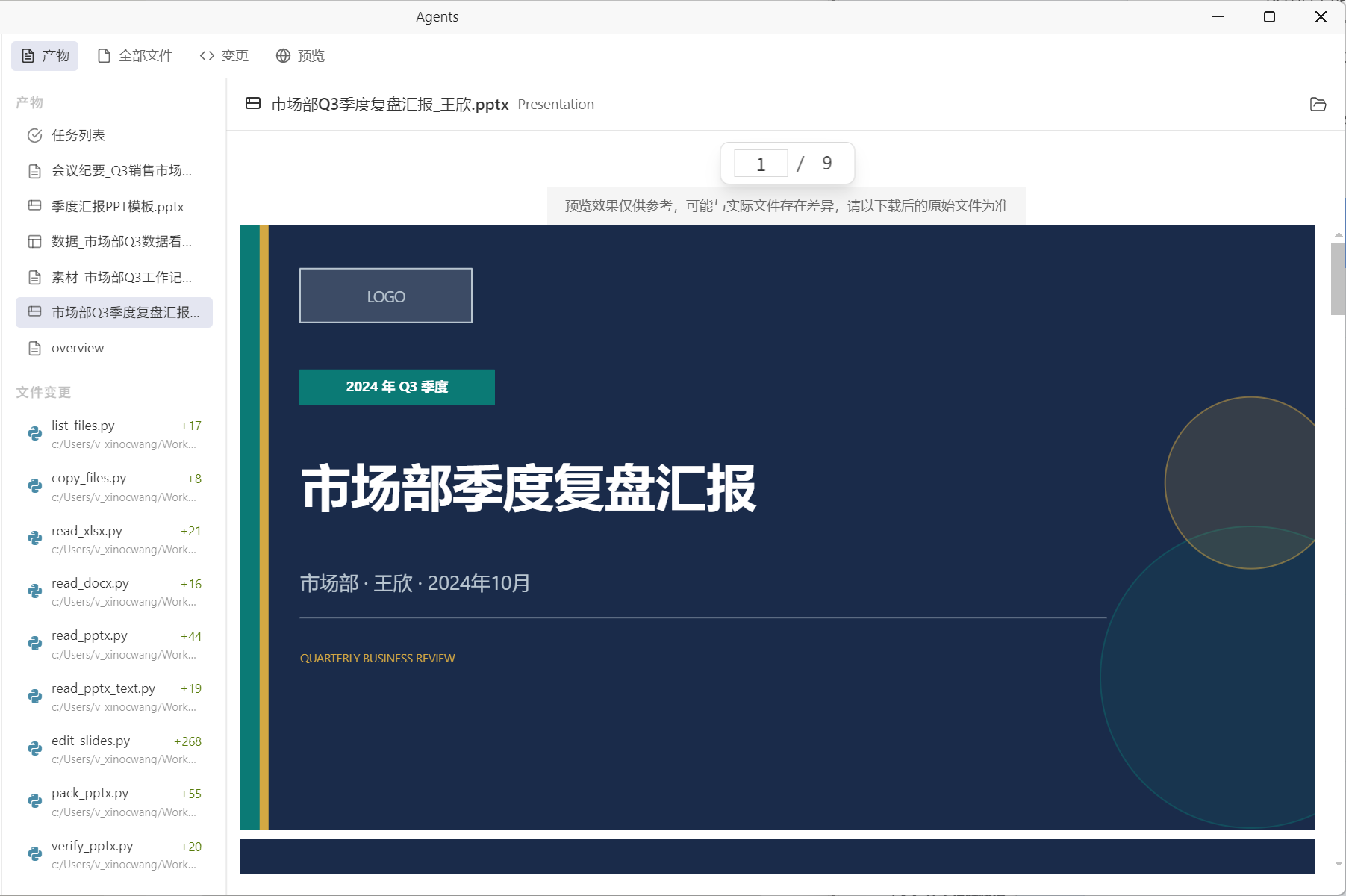Click the page number input field
Image resolution: width=1346 pixels, height=896 pixels.
[761, 164]
